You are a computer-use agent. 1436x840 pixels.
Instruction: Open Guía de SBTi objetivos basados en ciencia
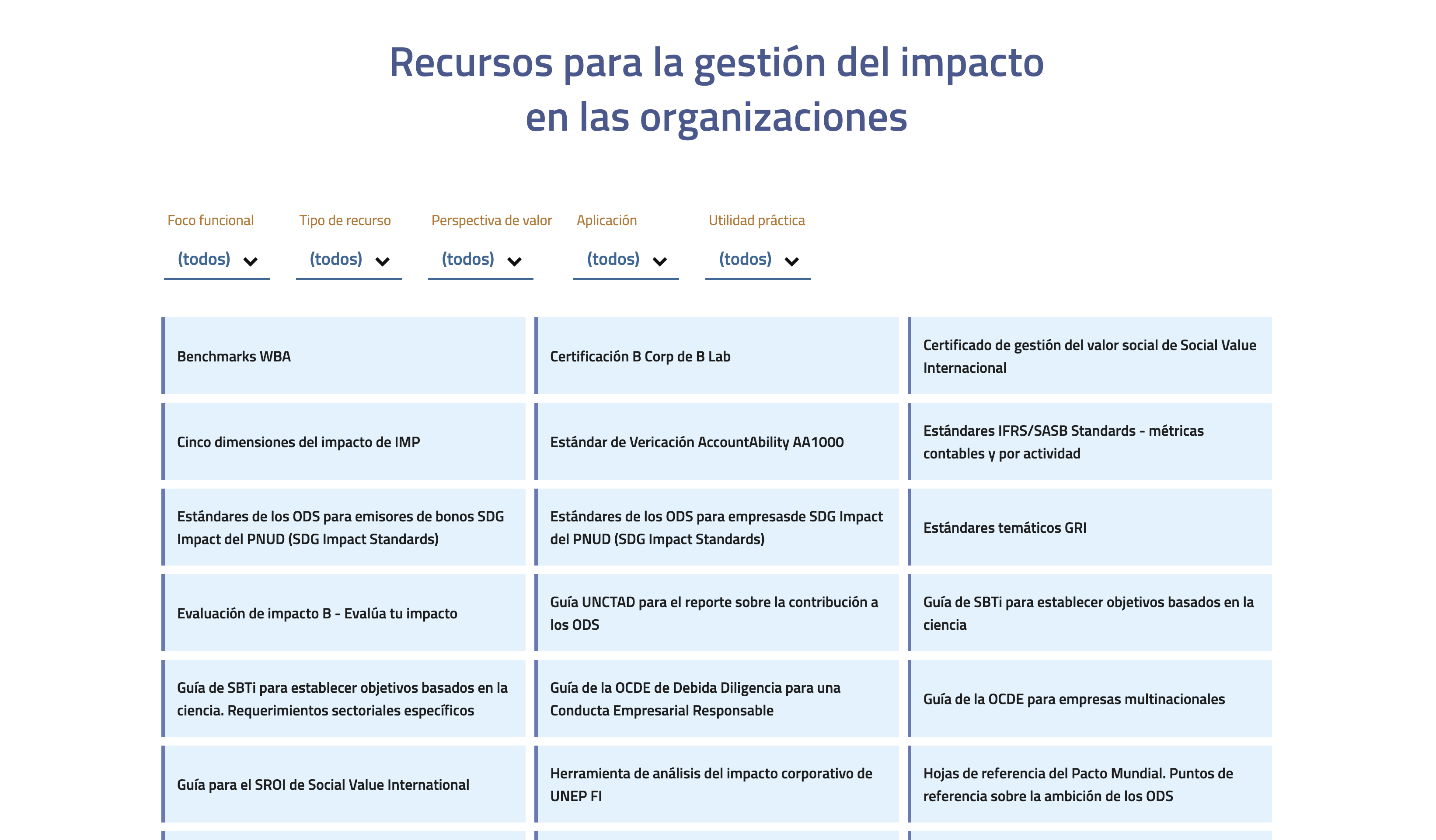click(1090, 613)
